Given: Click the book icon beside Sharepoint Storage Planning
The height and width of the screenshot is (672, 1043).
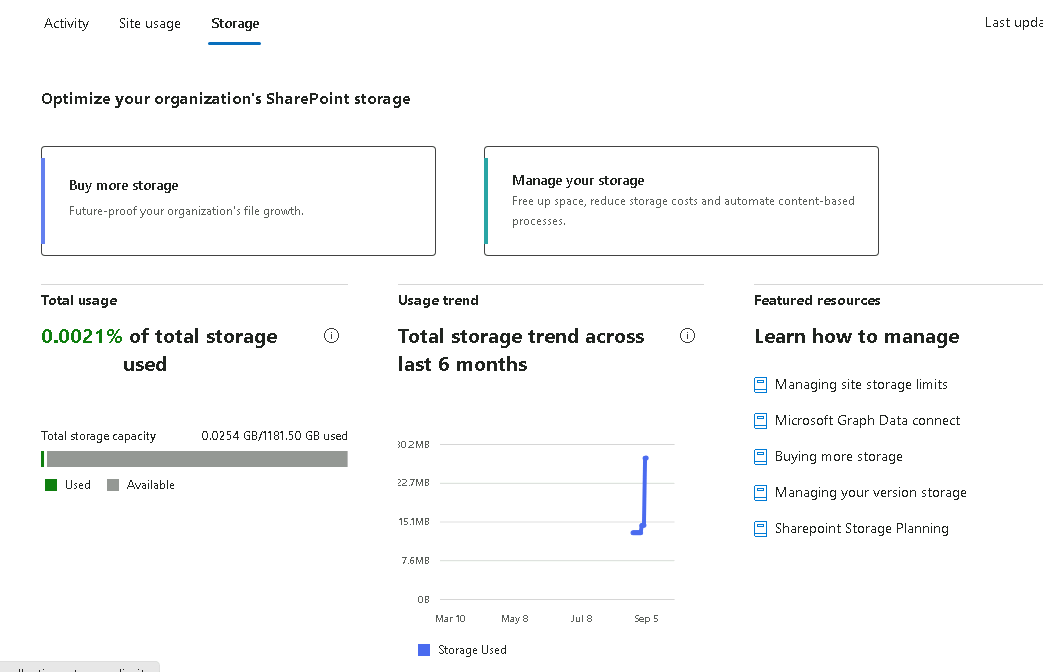Looking at the screenshot, I should [x=760, y=529].
